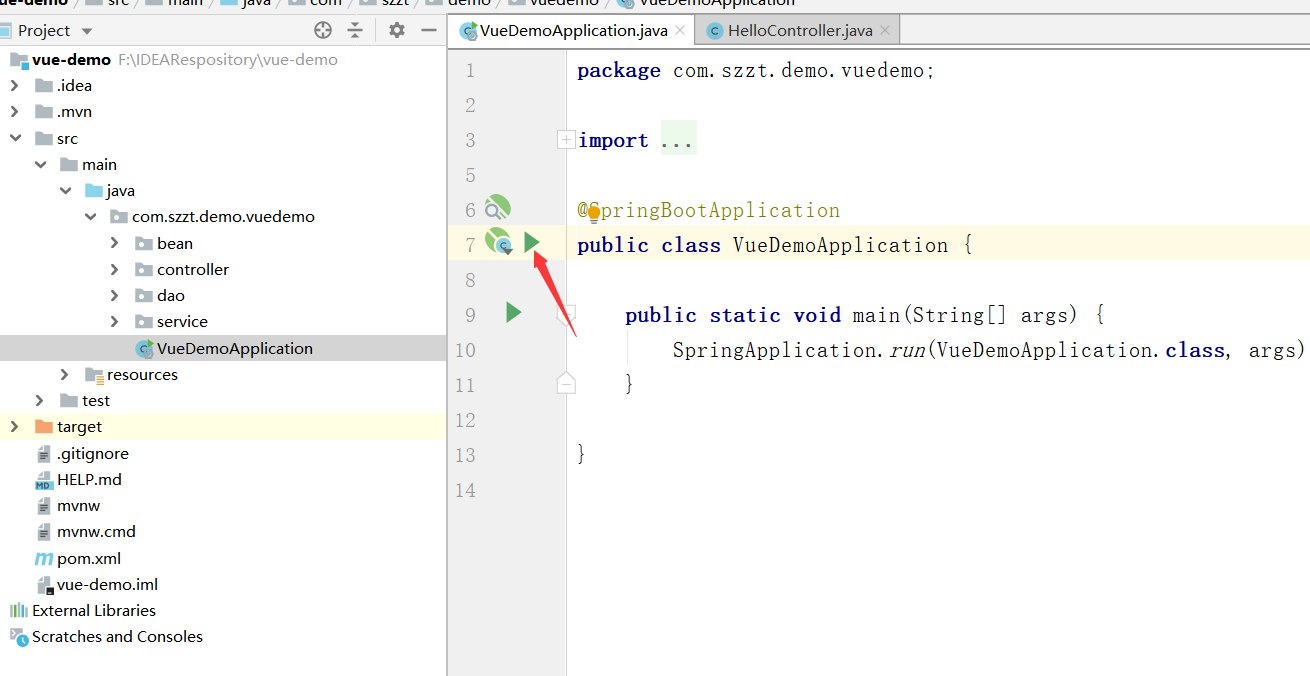Click the Spring gutter icon on line 6
The image size is (1310, 676).
(497, 209)
